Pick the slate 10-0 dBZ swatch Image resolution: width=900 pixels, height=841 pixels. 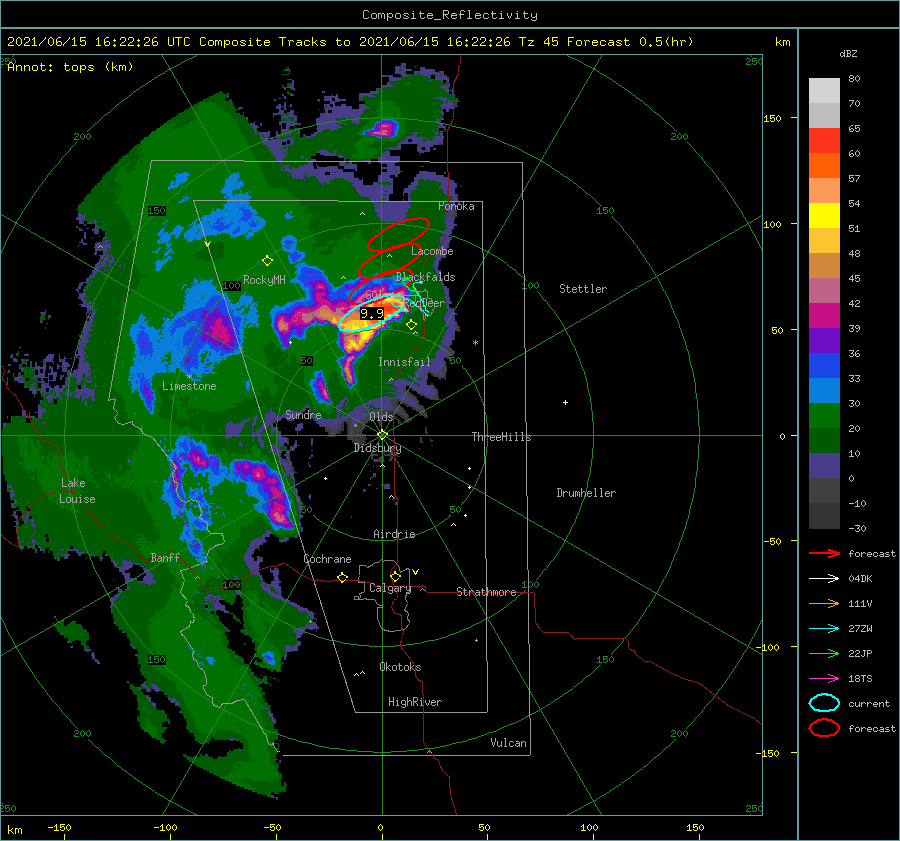point(824,466)
